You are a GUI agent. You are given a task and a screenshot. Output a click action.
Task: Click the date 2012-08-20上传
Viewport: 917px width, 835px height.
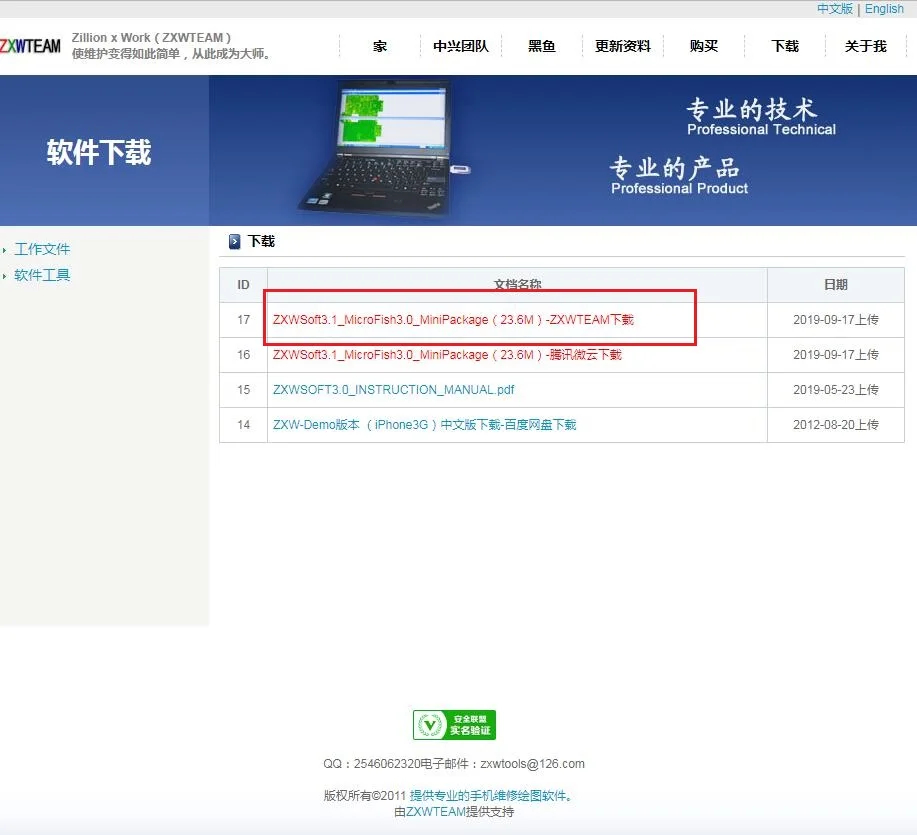tap(836, 425)
